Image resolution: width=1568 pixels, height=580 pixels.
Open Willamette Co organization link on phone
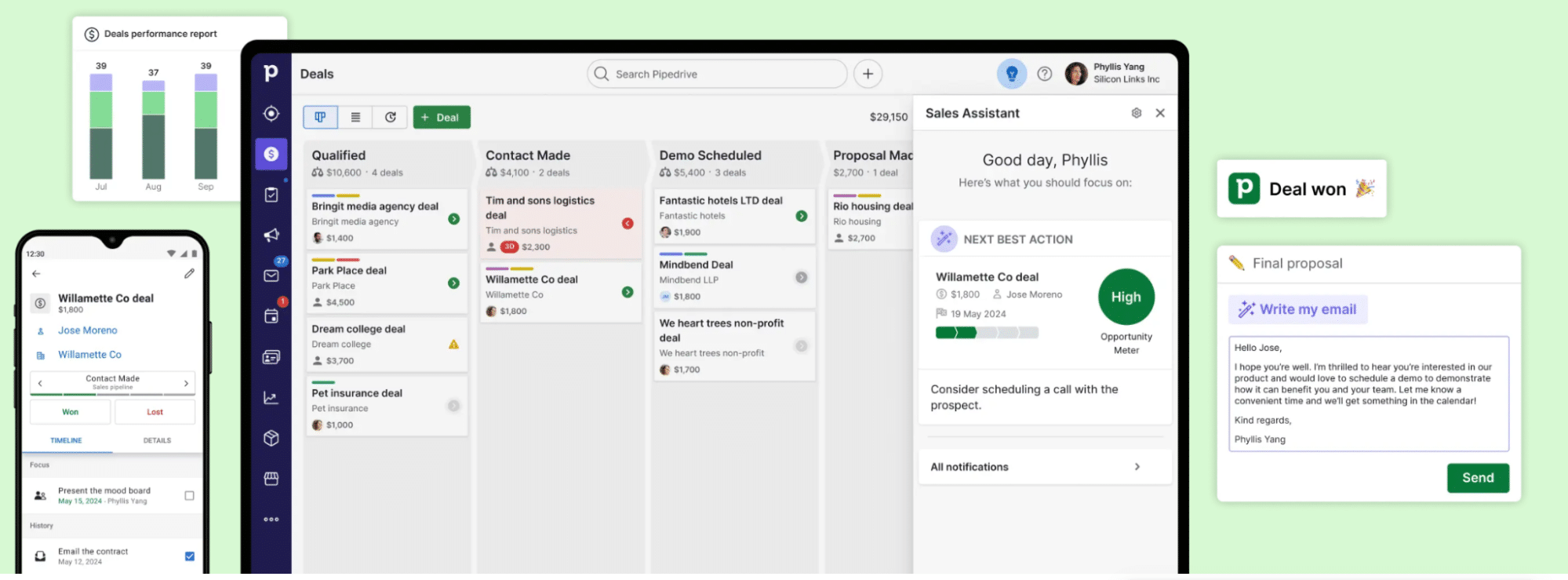tap(89, 355)
